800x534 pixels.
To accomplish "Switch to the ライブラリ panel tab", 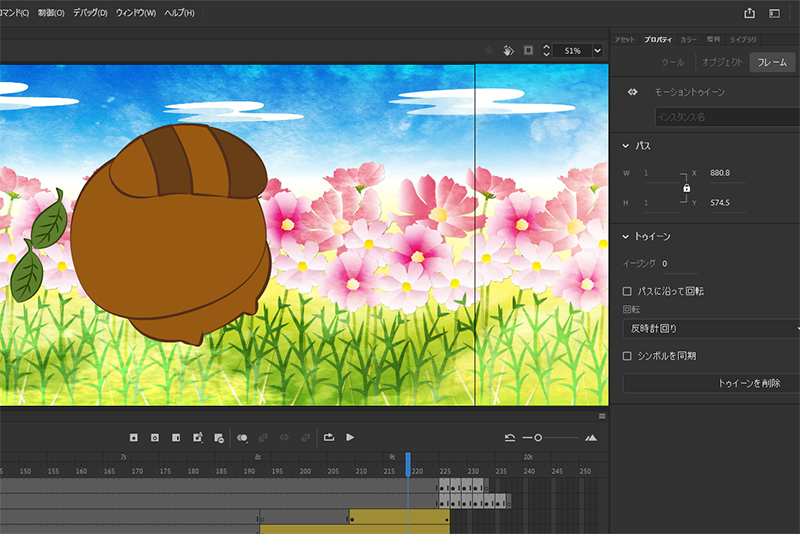I will pos(743,39).
